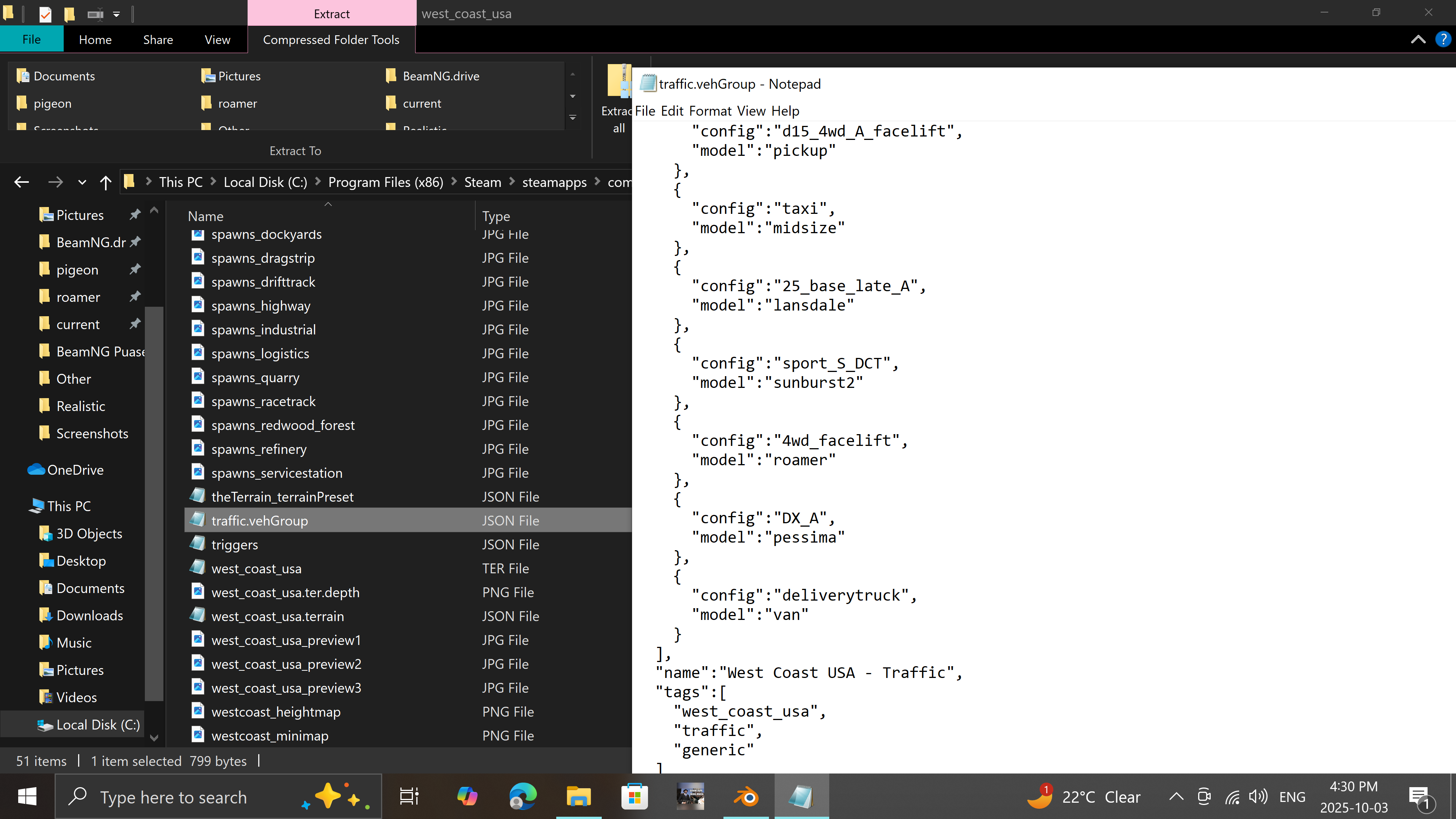Click the Explorer help question icon
Image resolution: width=1456 pixels, height=819 pixels.
[1442, 39]
